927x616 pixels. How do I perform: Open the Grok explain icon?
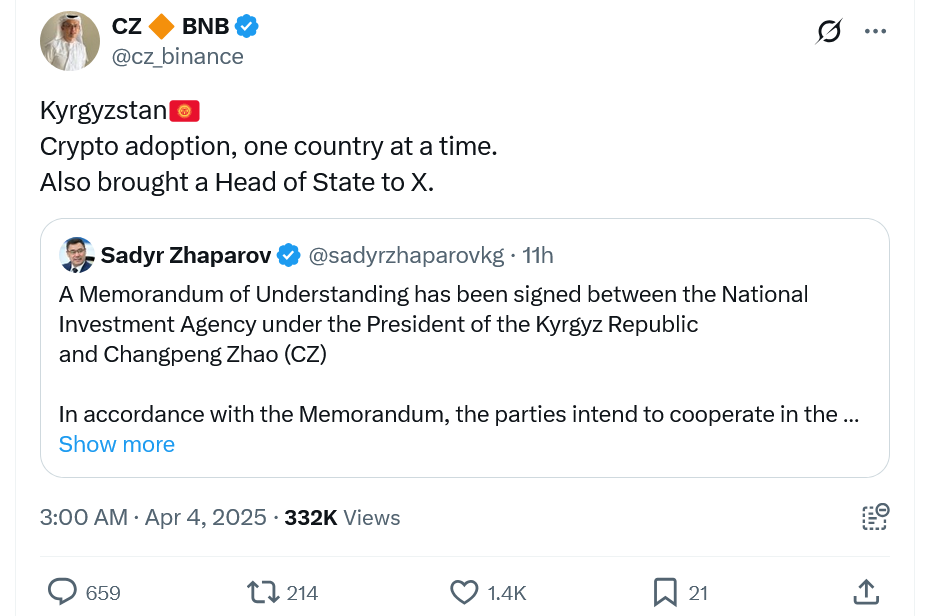pyautogui.click(x=829, y=32)
